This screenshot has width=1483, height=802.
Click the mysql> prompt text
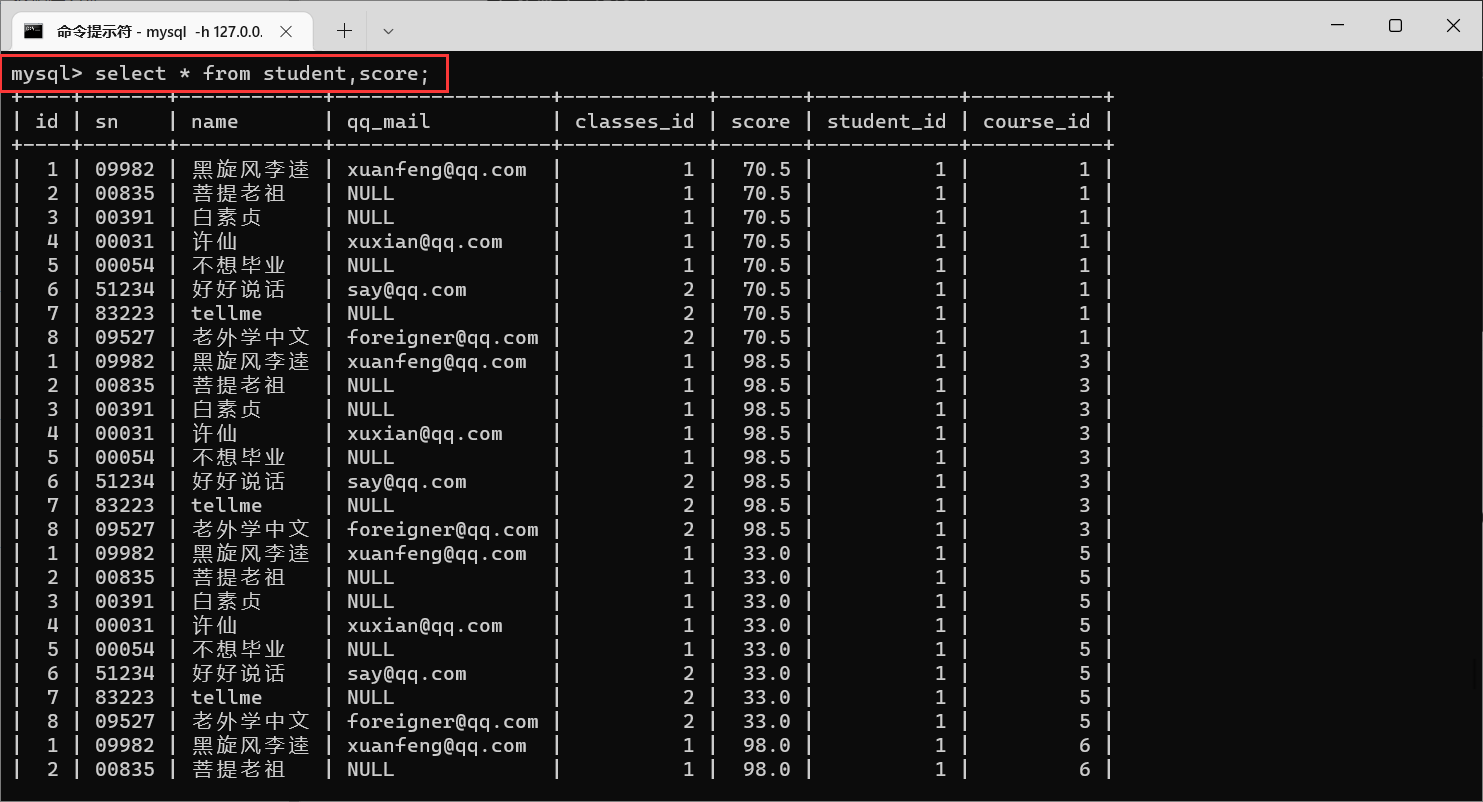(47, 74)
